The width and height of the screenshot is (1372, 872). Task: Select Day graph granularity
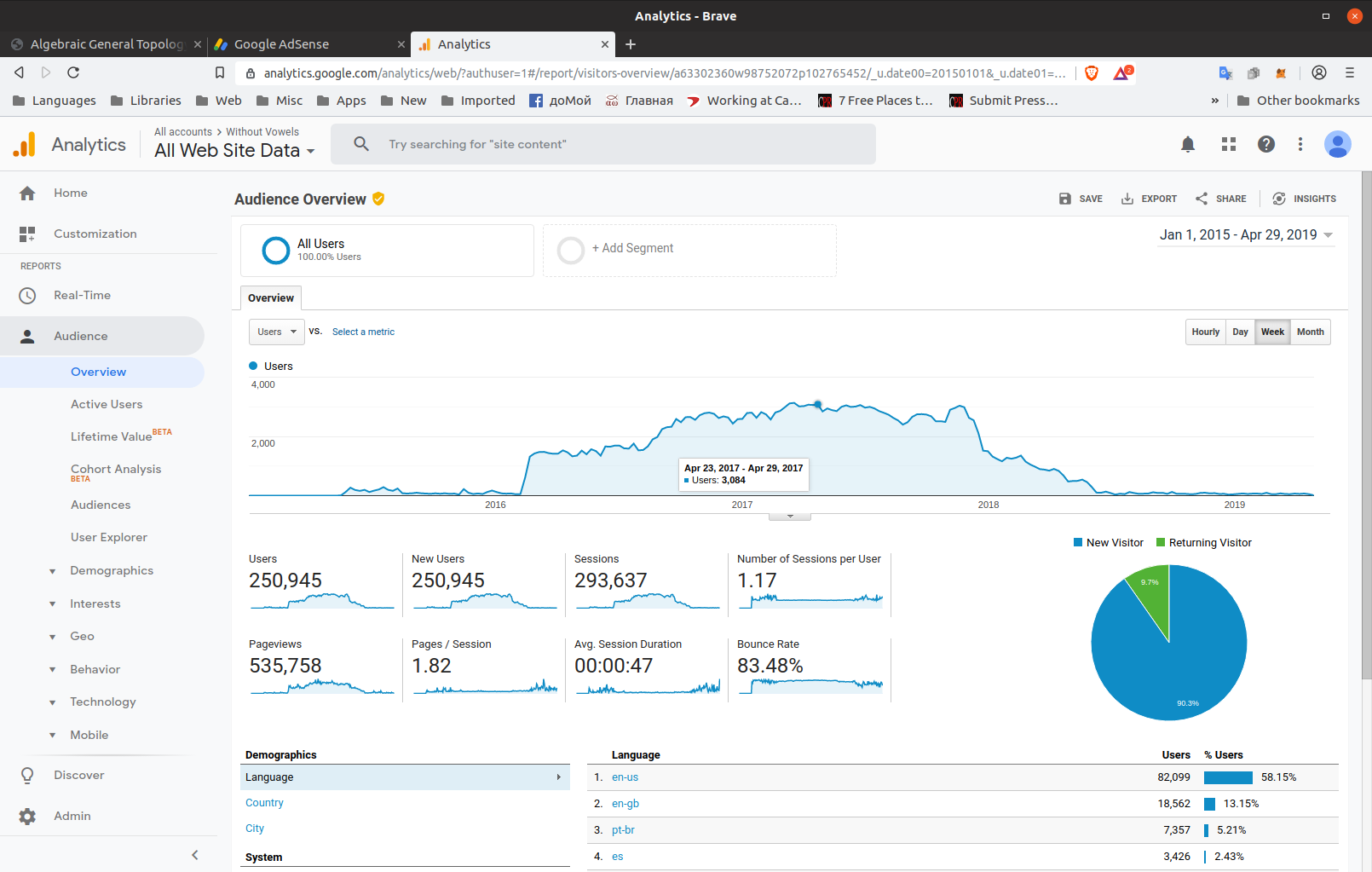1241,332
